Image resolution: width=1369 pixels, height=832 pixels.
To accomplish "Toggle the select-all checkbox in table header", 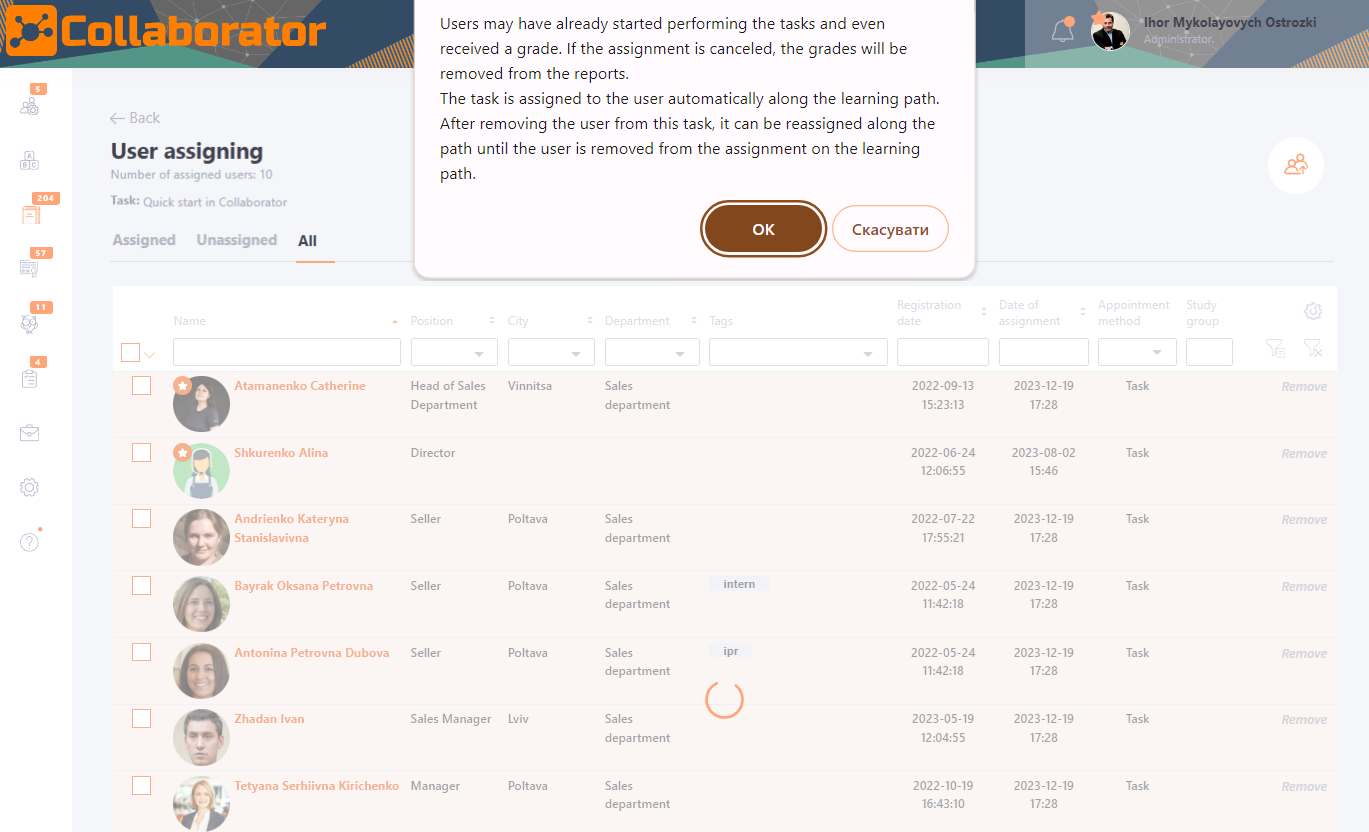I will (x=129, y=352).
